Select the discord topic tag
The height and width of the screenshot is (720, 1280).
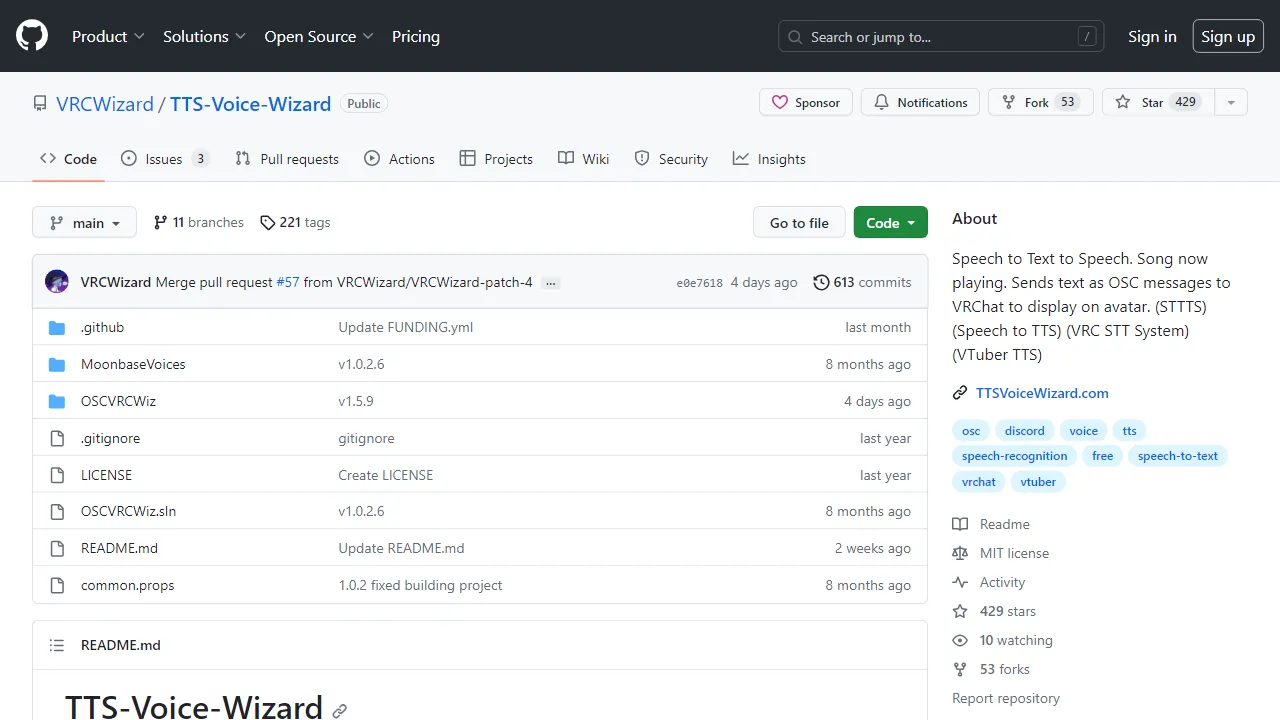coord(1024,431)
